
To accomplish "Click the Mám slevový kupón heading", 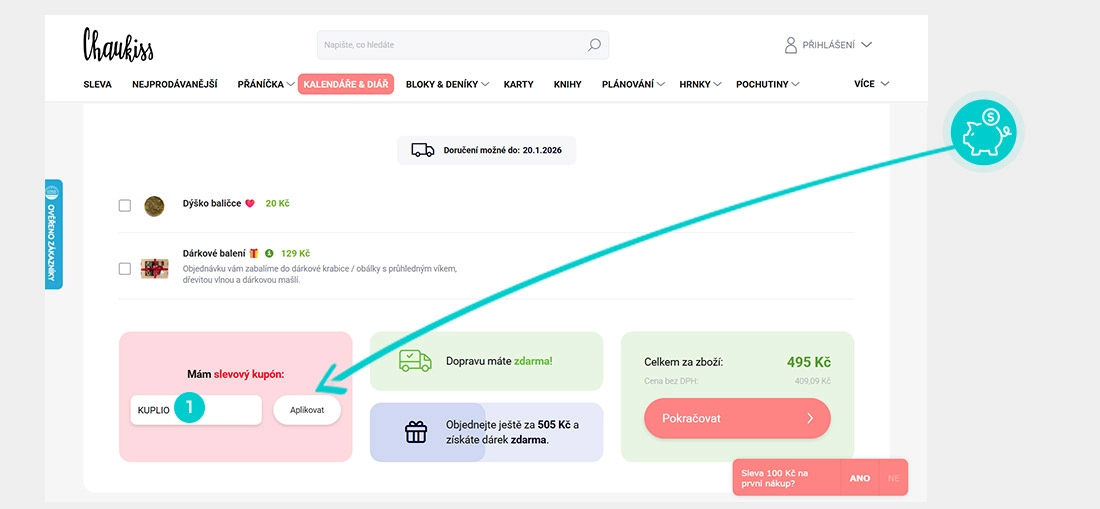I will 236,374.
